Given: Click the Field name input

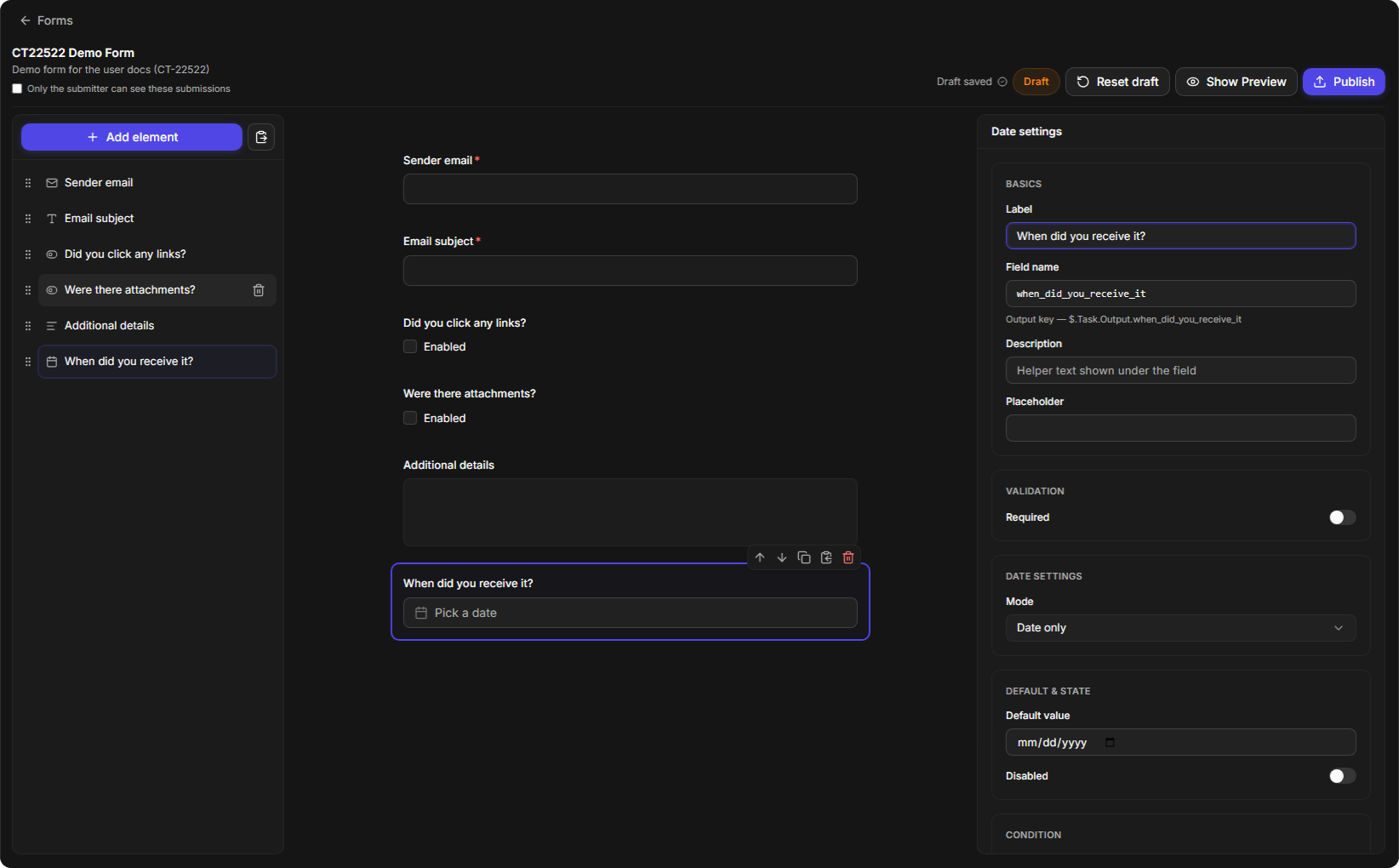Looking at the screenshot, I should click(1181, 294).
